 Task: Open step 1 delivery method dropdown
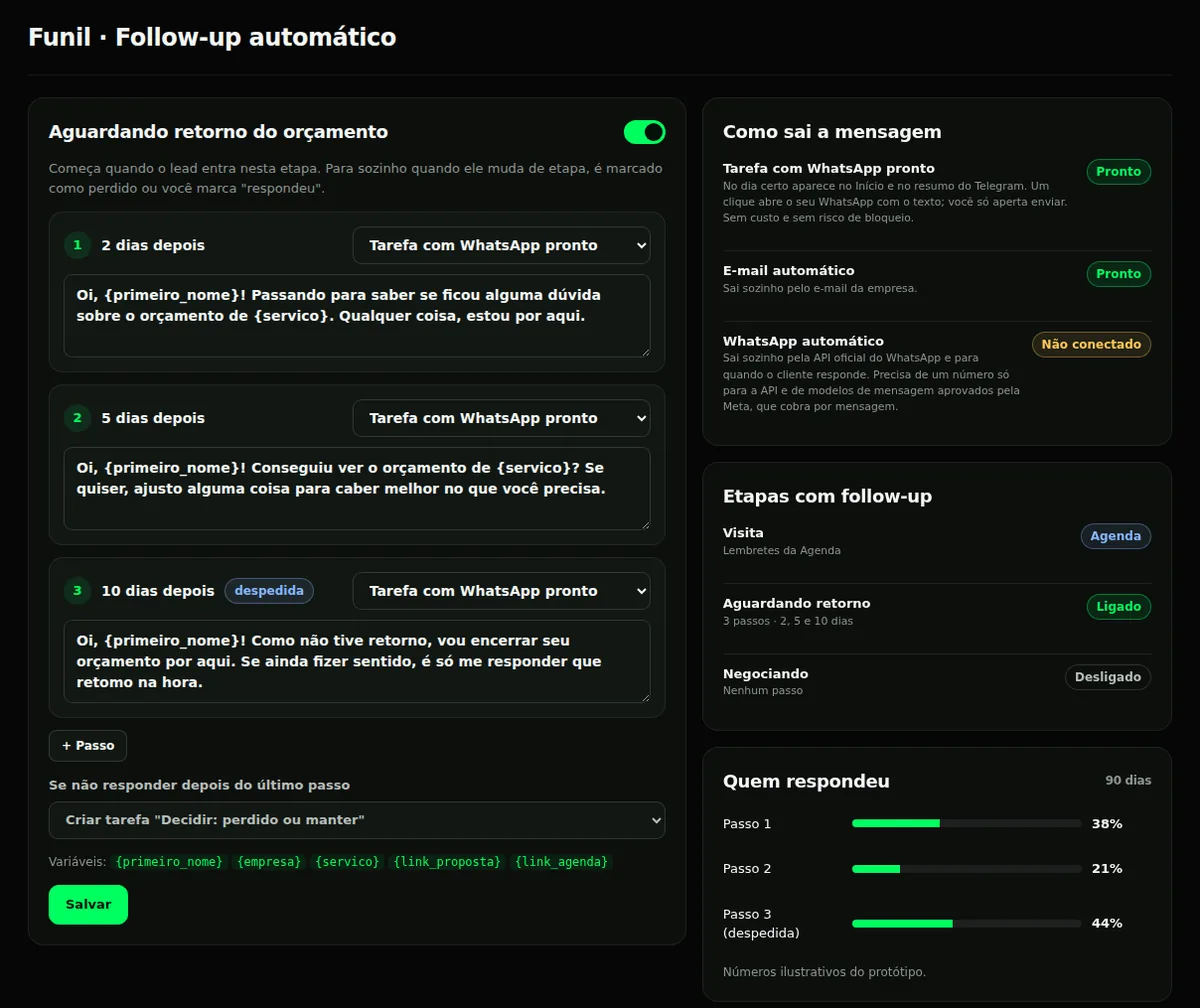tap(501, 245)
